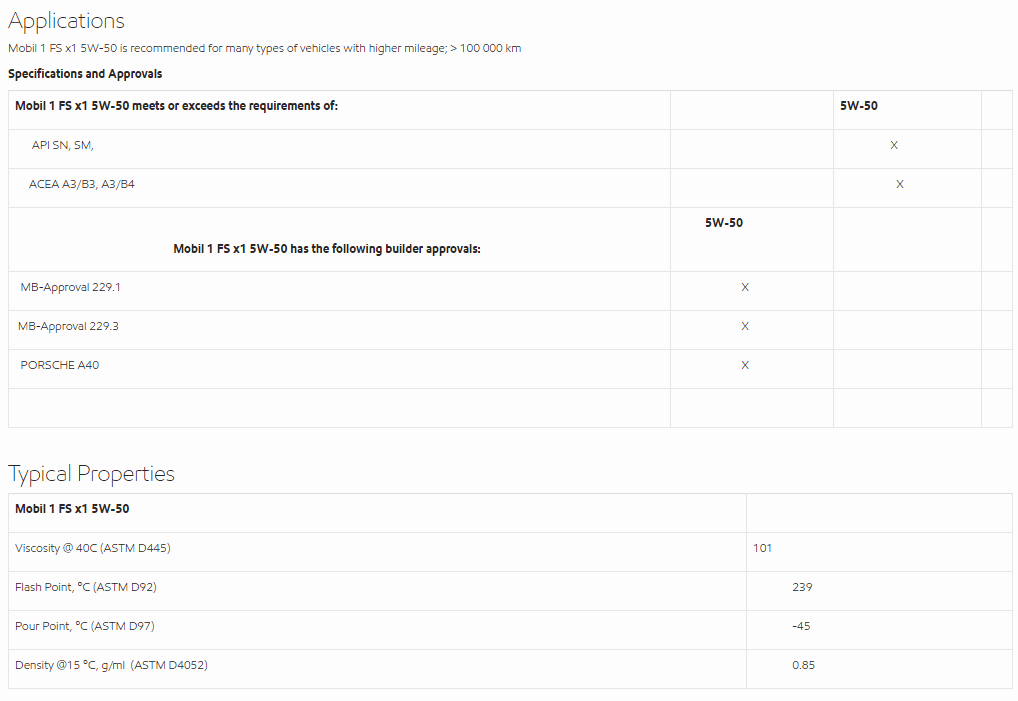Click the builder approvals header text
This screenshot has height=701, width=1018.
[x=327, y=249]
